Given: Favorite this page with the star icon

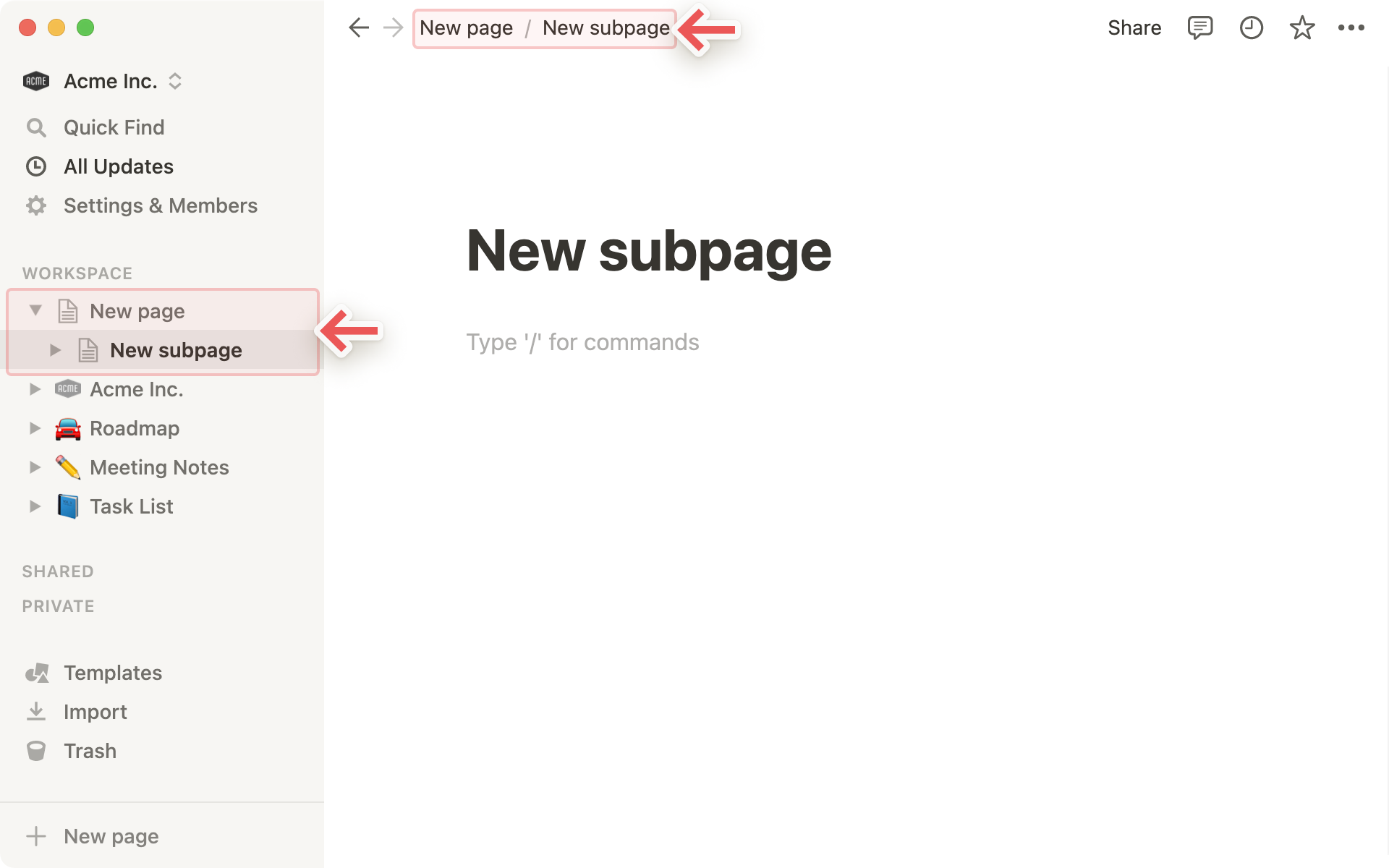Looking at the screenshot, I should coord(1301,28).
